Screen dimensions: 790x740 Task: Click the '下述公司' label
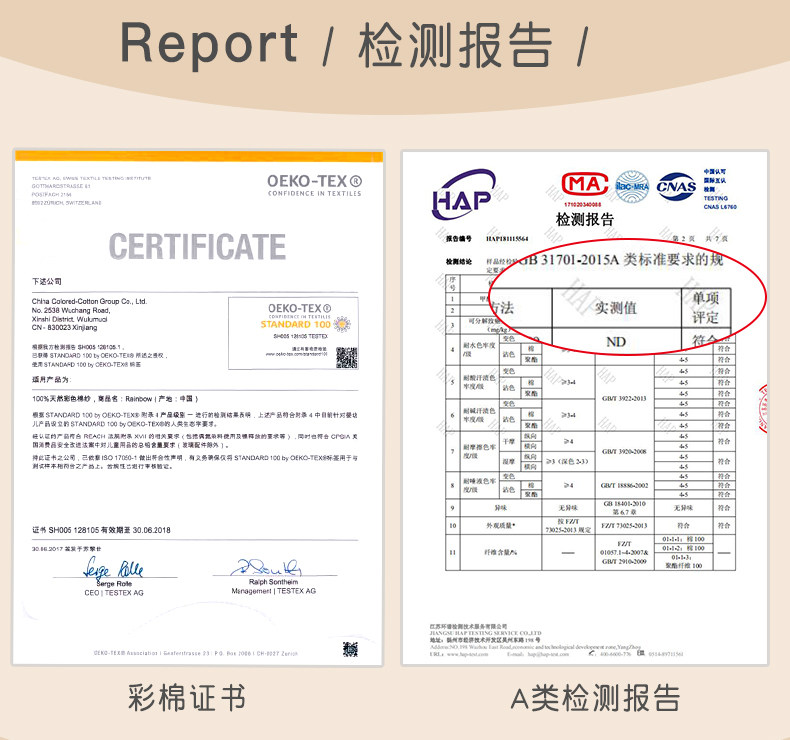47,281
